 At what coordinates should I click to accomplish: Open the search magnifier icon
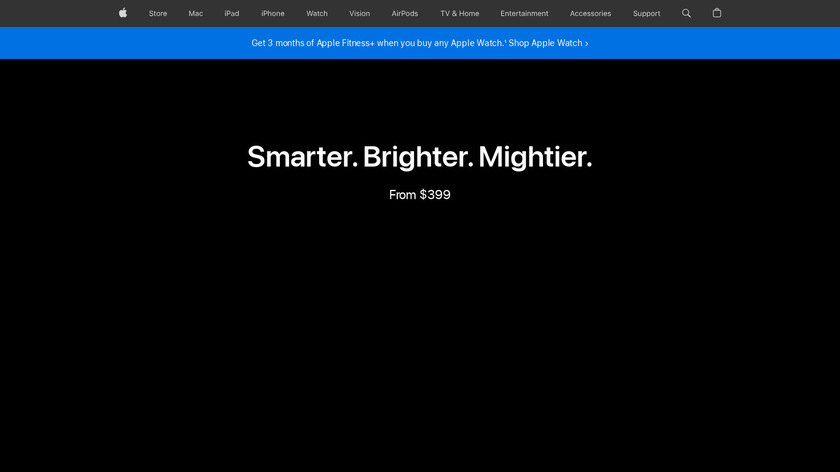pyautogui.click(x=686, y=13)
